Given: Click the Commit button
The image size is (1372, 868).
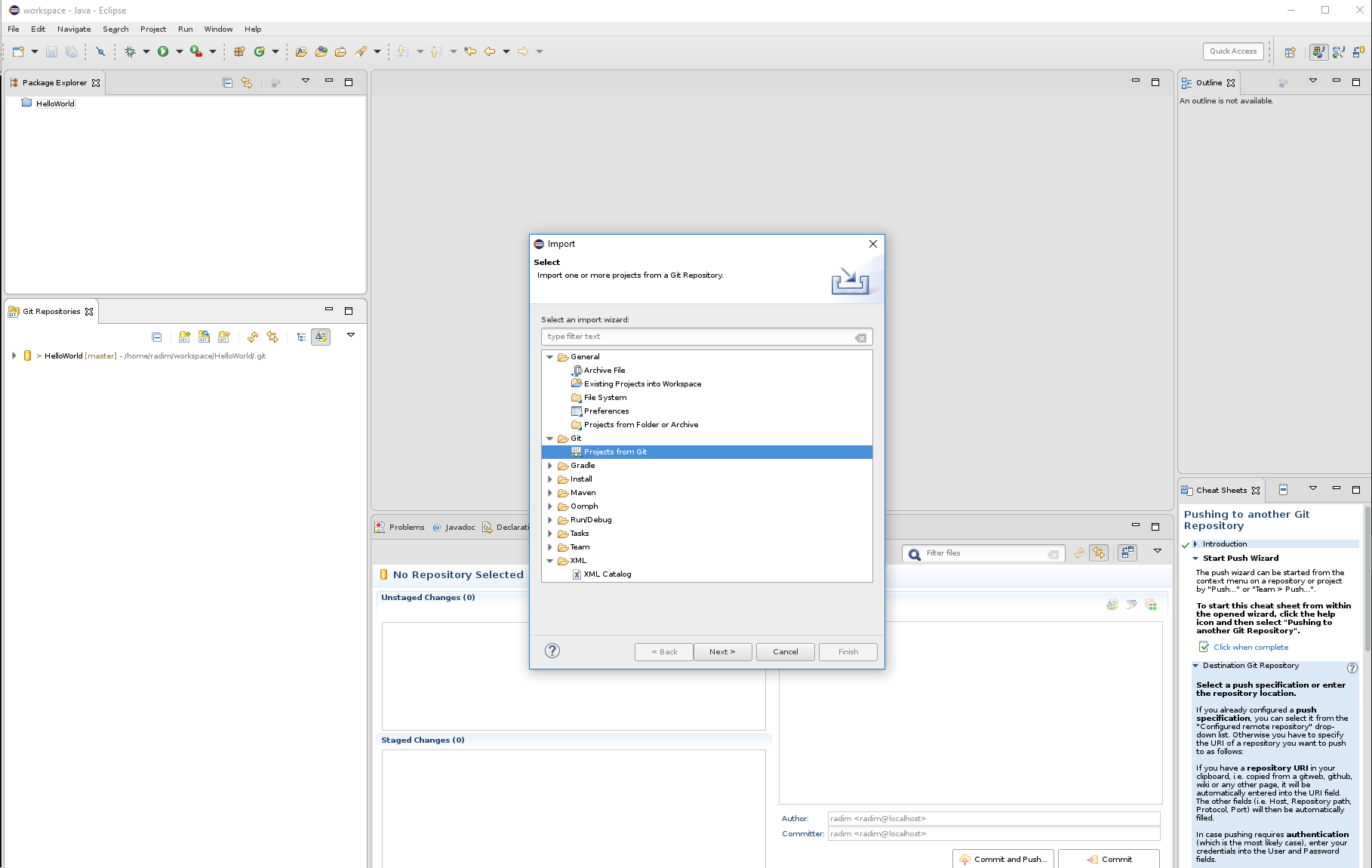Looking at the screenshot, I should (1109, 859).
